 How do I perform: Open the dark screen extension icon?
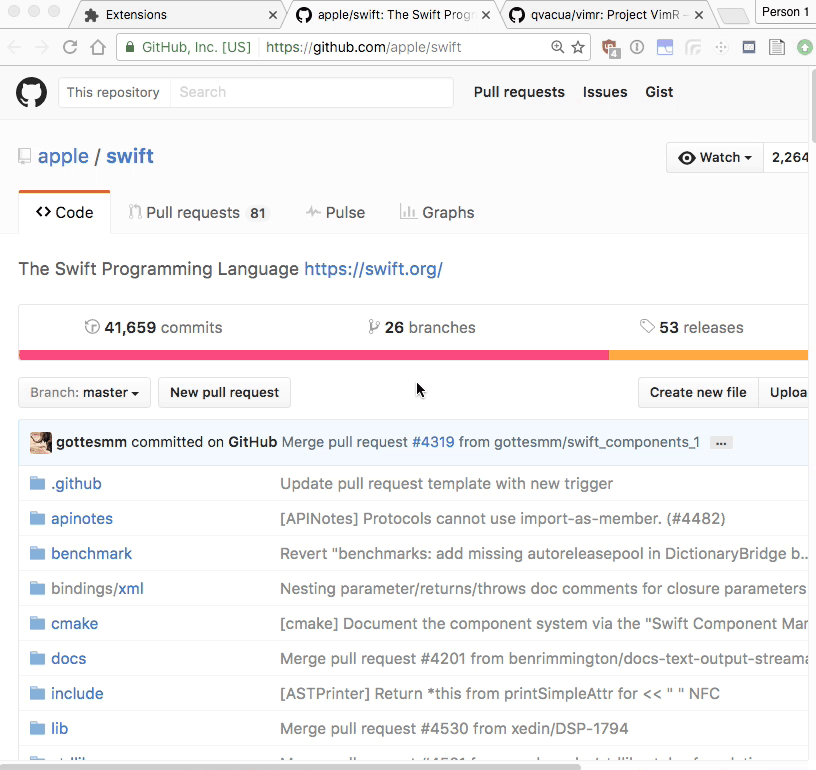click(x=749, y=47)
